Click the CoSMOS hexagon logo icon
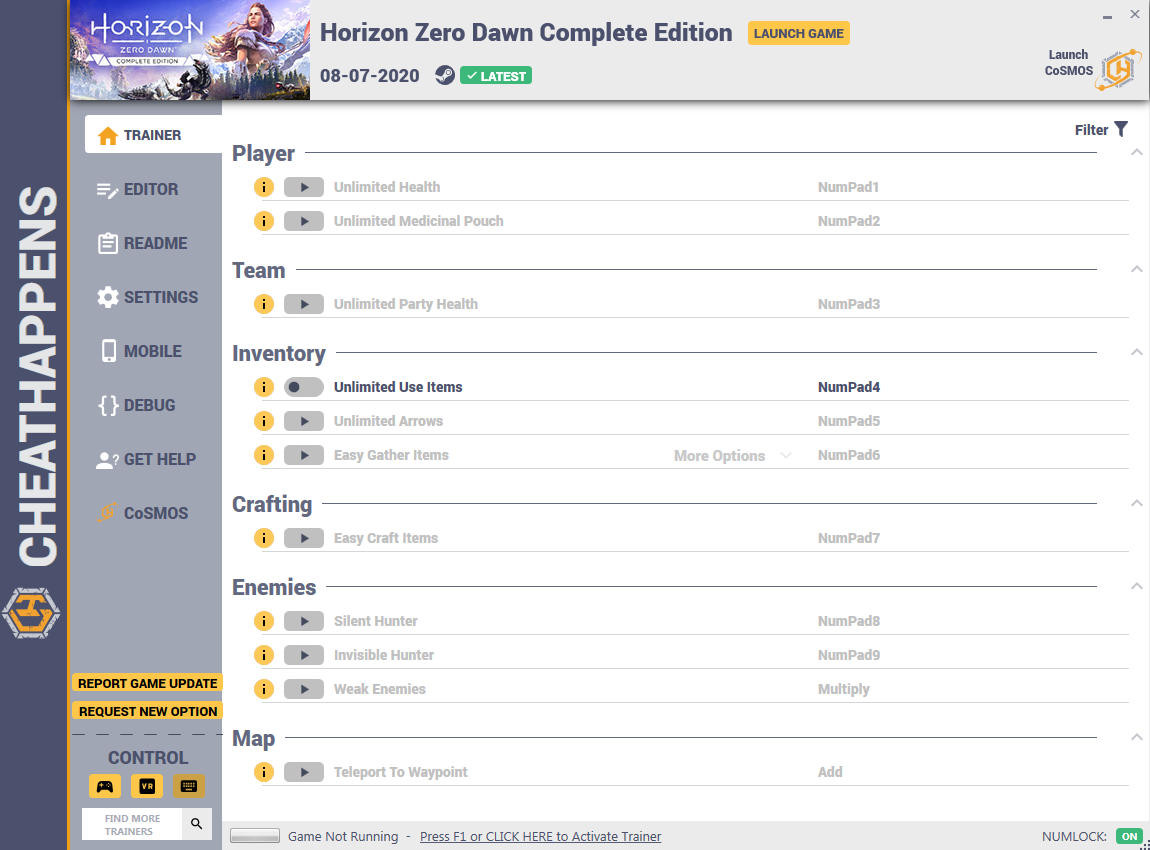The height and width of the screenshot is (850, 1150). (1118, 70)
